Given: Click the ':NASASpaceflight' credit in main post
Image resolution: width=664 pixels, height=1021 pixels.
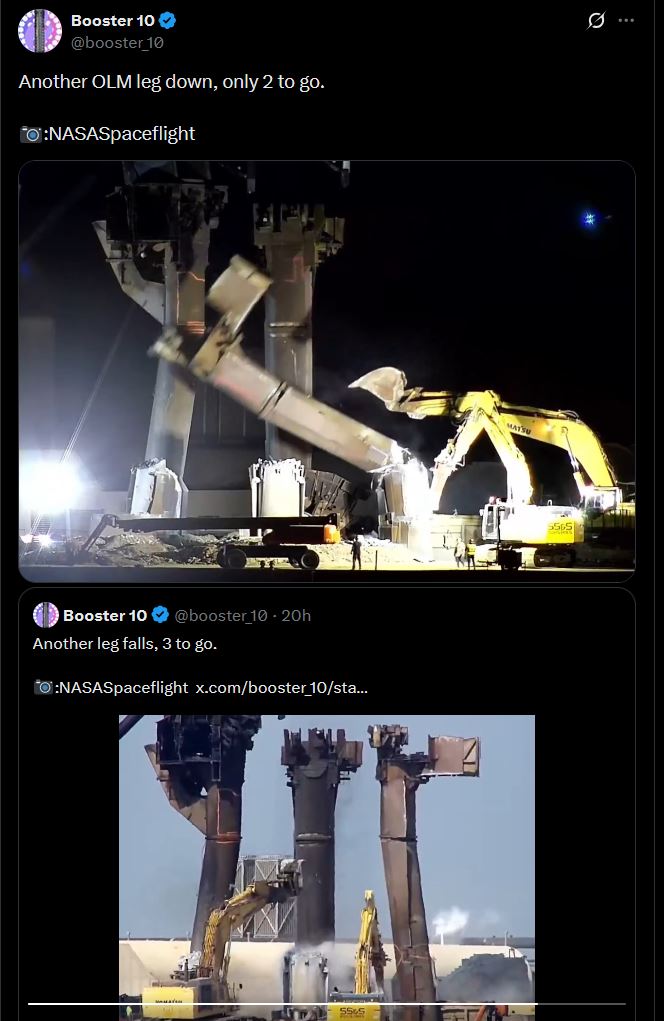Looking at the screenshot, I should (x=119, y=133).
